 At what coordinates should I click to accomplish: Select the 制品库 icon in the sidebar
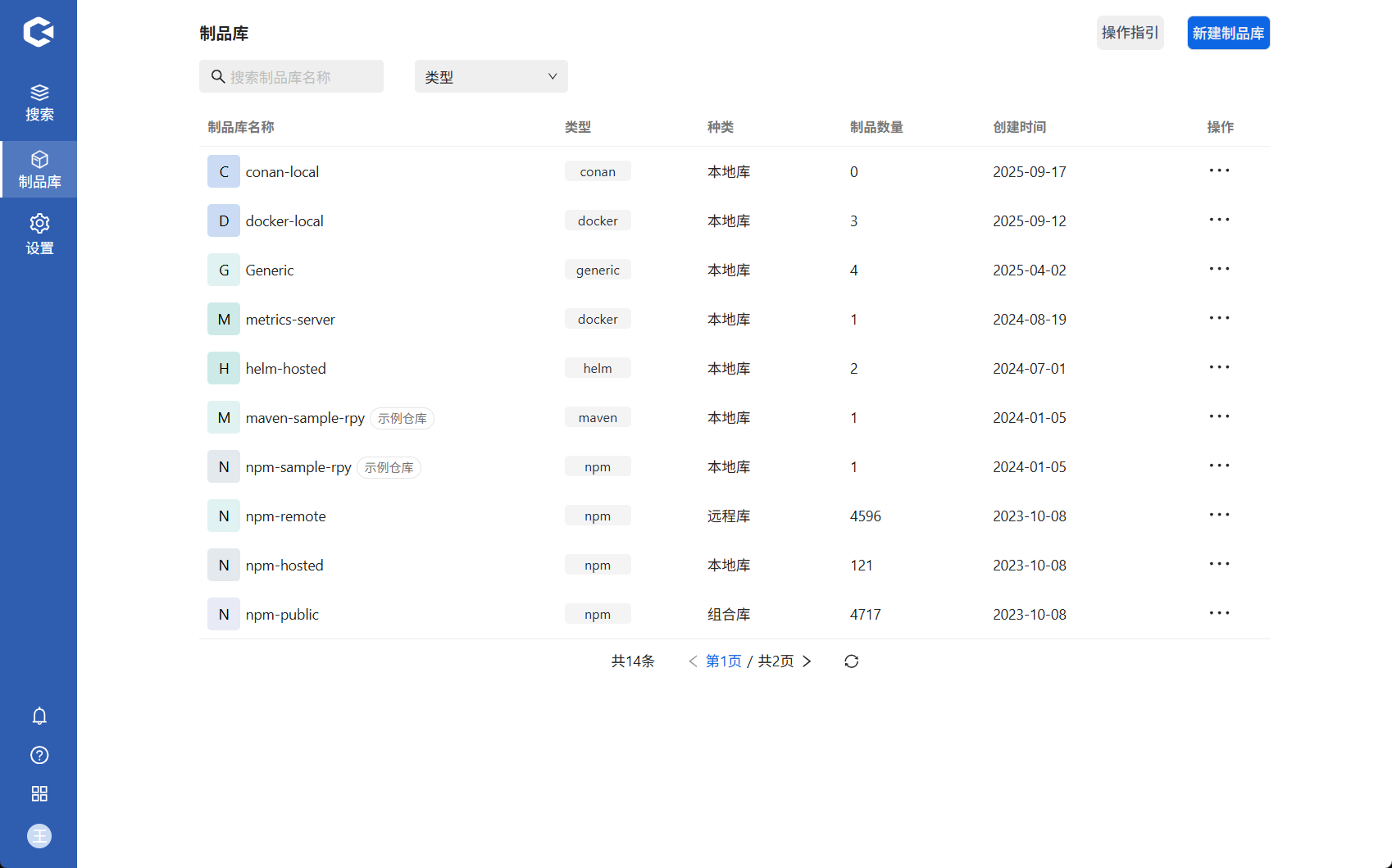pos(39,168)
